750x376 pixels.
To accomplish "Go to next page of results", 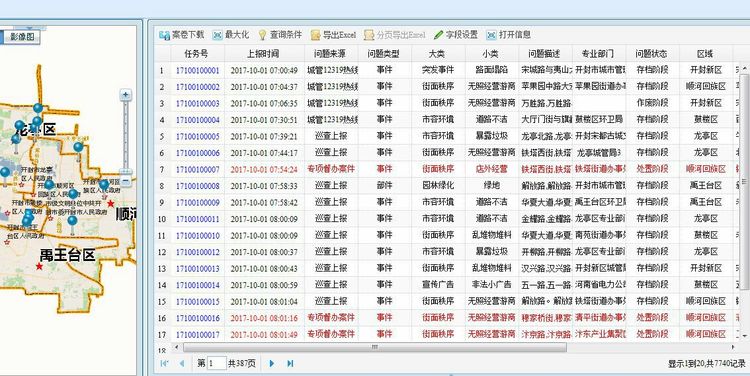I will coord(272,364).
